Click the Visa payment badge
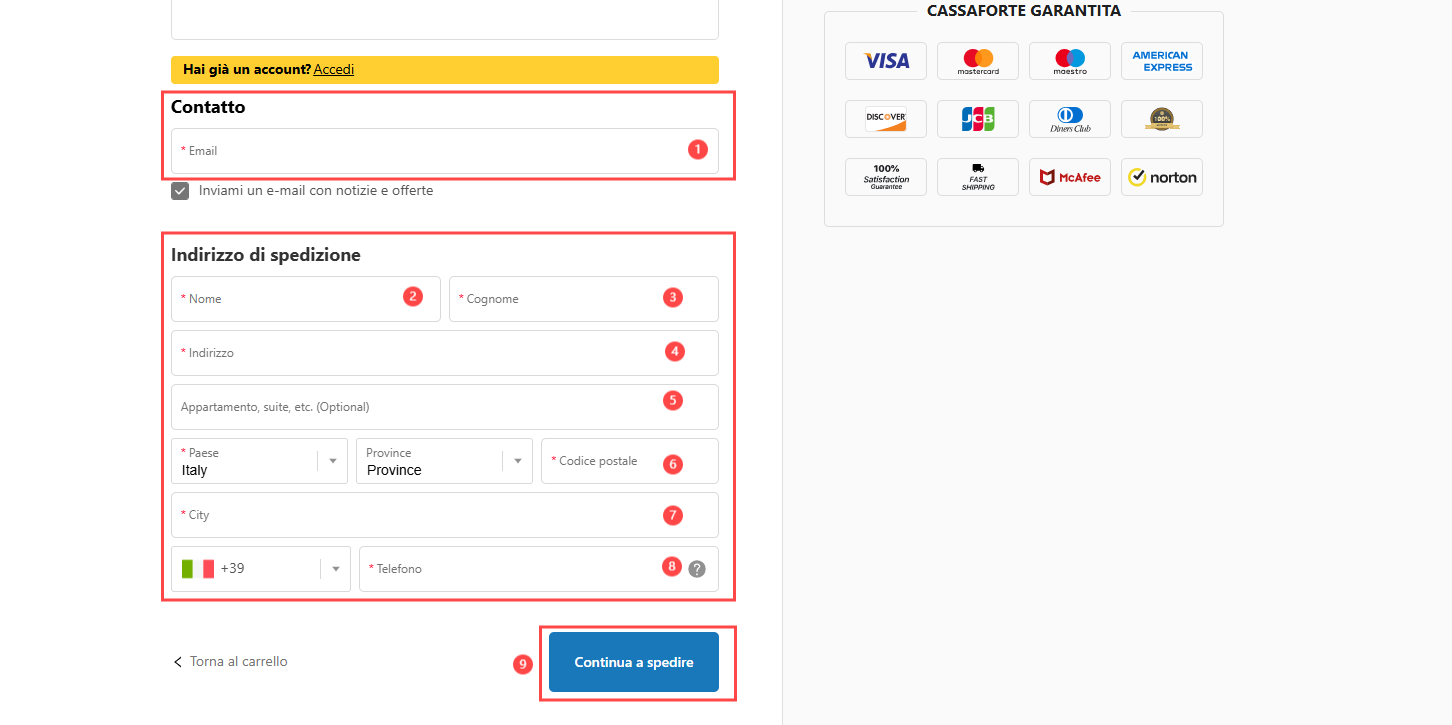This screenshot has height=725, width=1452. click(885, 61)
